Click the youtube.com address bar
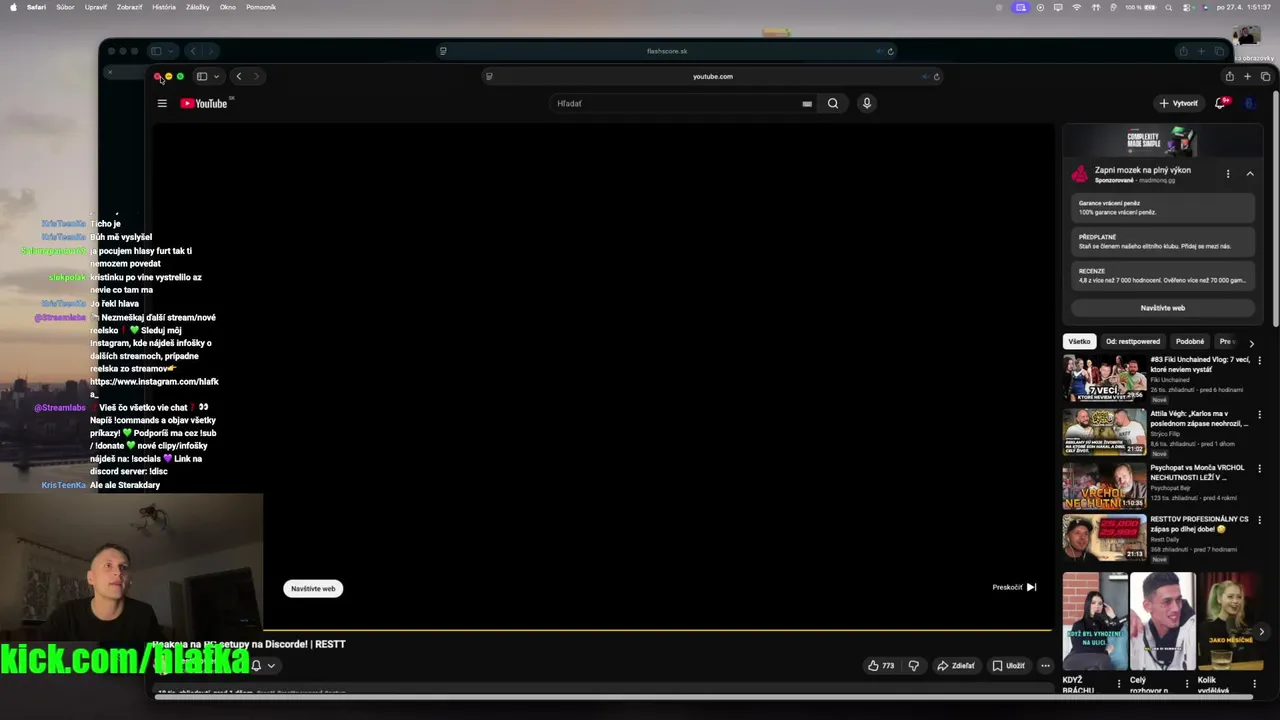1280x720 pixels. point(712,76)
